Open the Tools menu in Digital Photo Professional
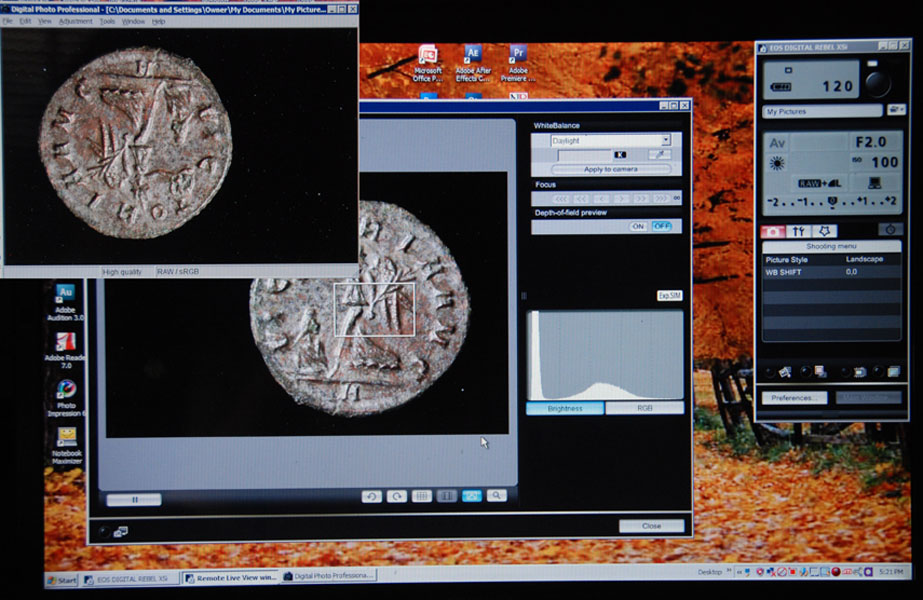Viewport: 923px width, 600px height. pos(107,21)
